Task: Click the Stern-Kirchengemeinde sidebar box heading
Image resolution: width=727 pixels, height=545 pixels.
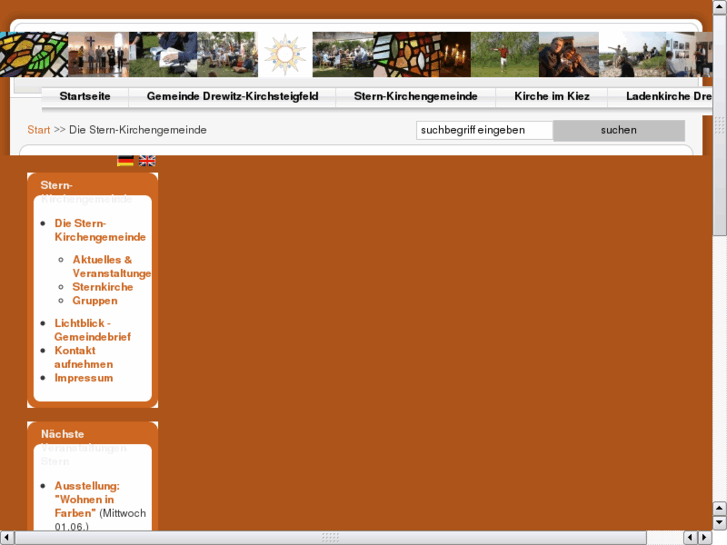Action: click(x=86, y=192)
